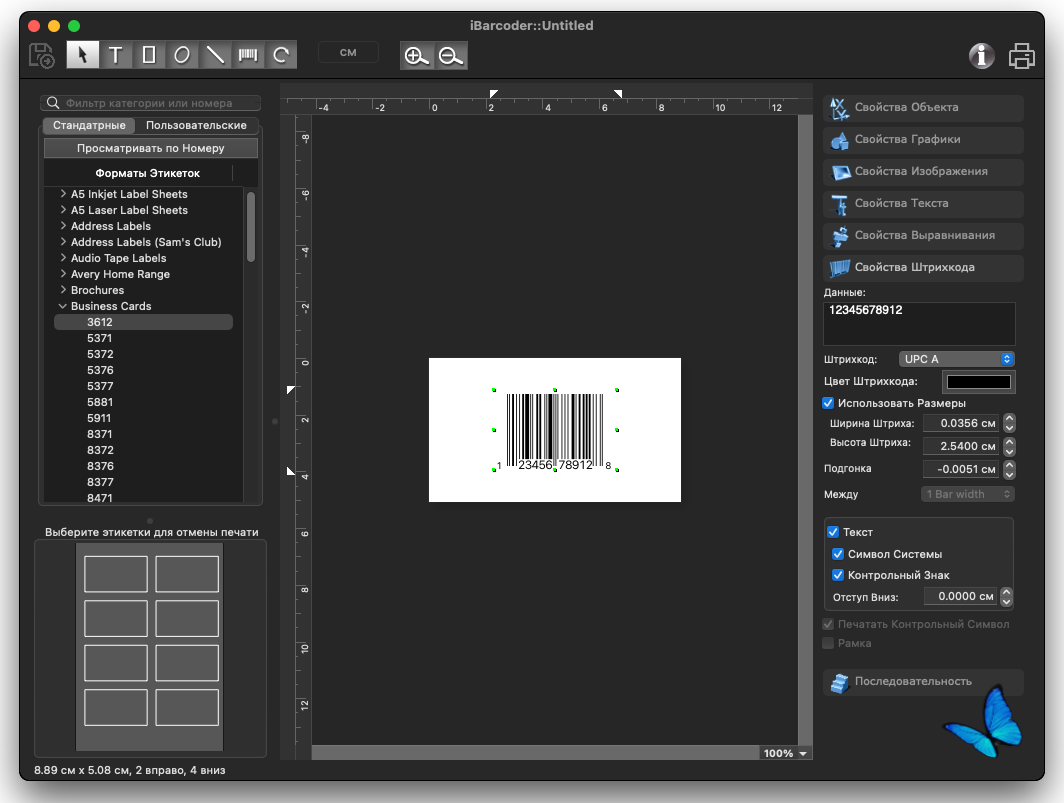Select the Rectangle tool
Viewport: 1064px width, 803px height.
pos(148,55)
